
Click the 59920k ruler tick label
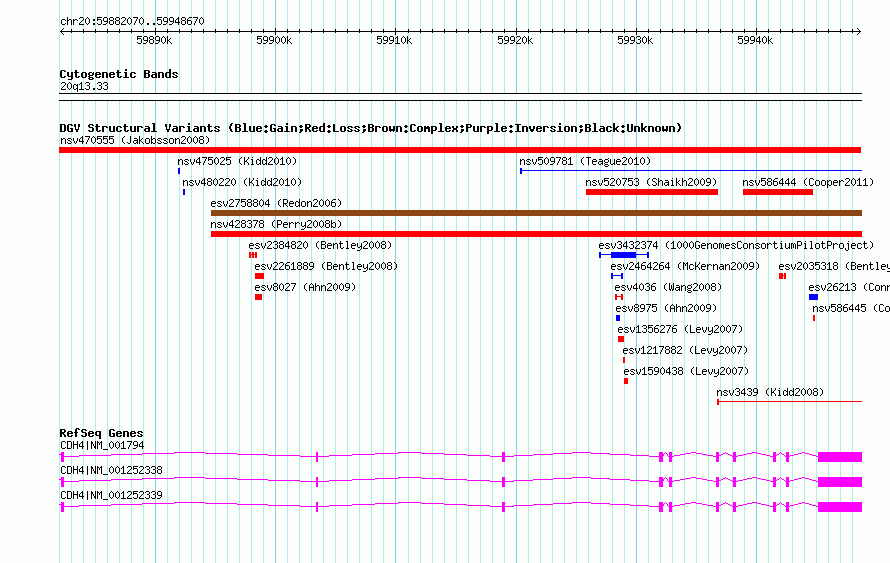tap(515, 40)
